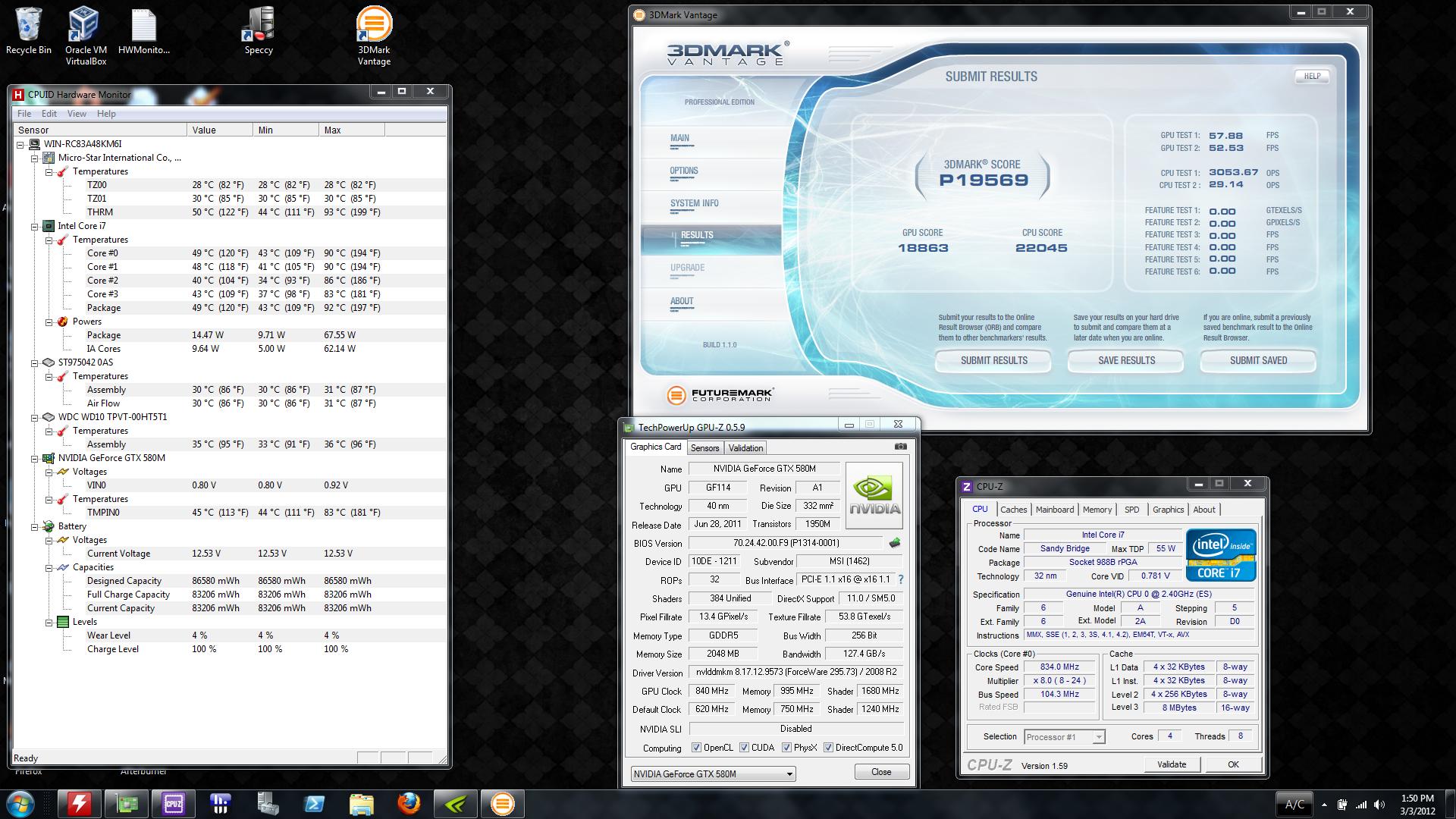Open the SPD tab in CPU-Z
Image resolution: width=1456 pixels, height=819 pixels.
[1131, 510]
